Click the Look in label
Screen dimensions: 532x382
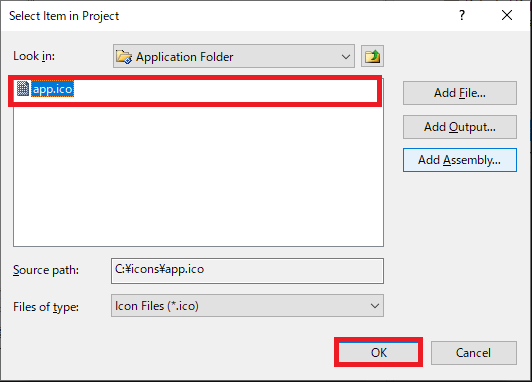34,56
